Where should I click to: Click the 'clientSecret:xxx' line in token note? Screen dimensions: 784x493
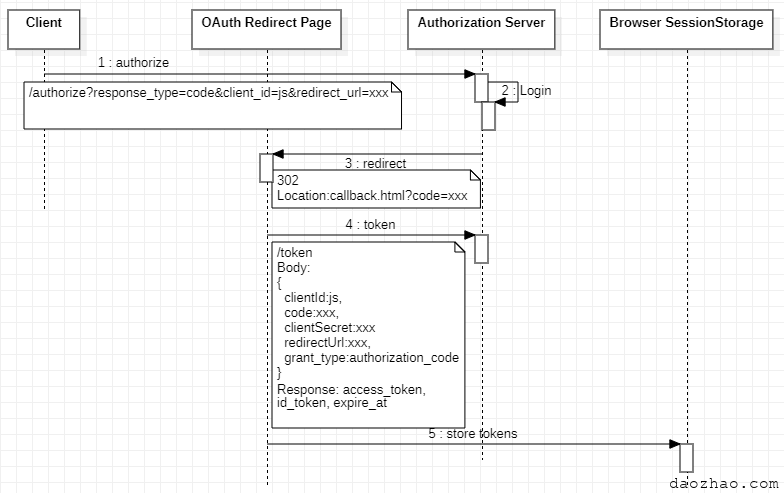pyautogui.click(x=330, y=328)
